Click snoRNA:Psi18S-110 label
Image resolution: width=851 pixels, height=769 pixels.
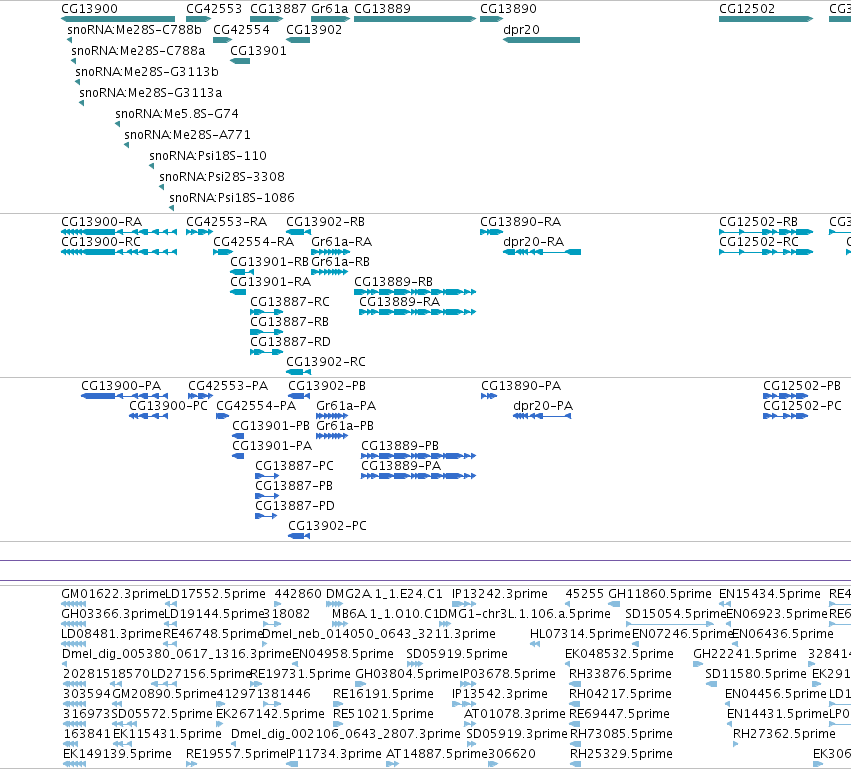point(208,156)
